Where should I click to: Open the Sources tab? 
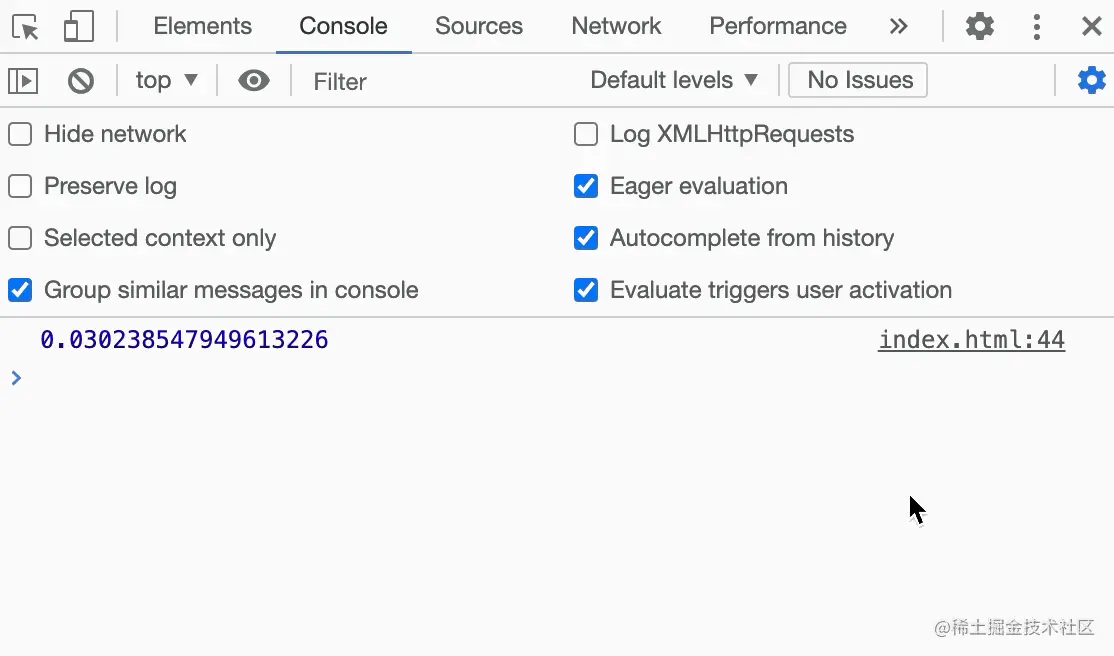[x=479, y=26]
